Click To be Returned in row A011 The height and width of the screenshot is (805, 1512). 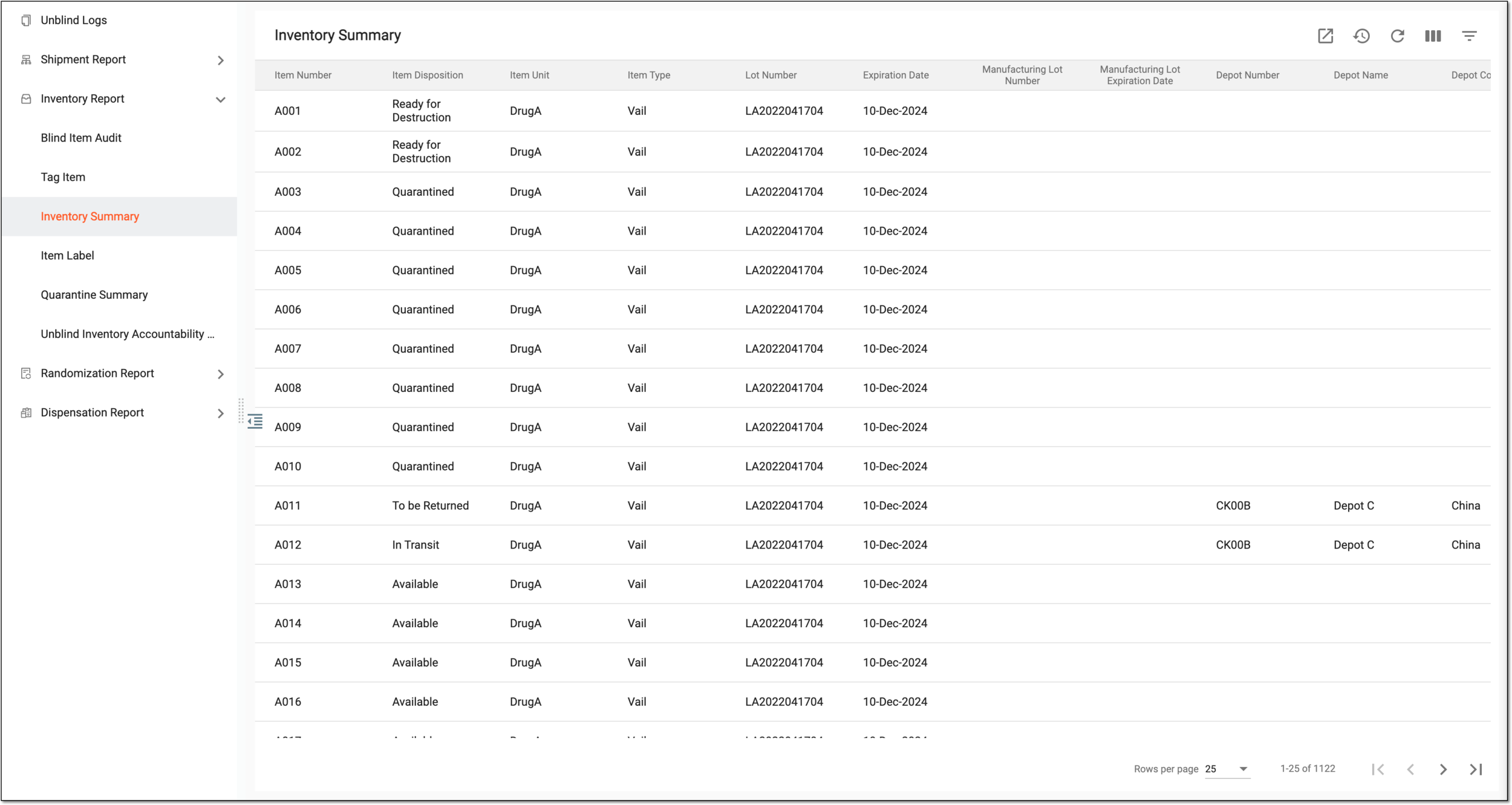[431, 506]
